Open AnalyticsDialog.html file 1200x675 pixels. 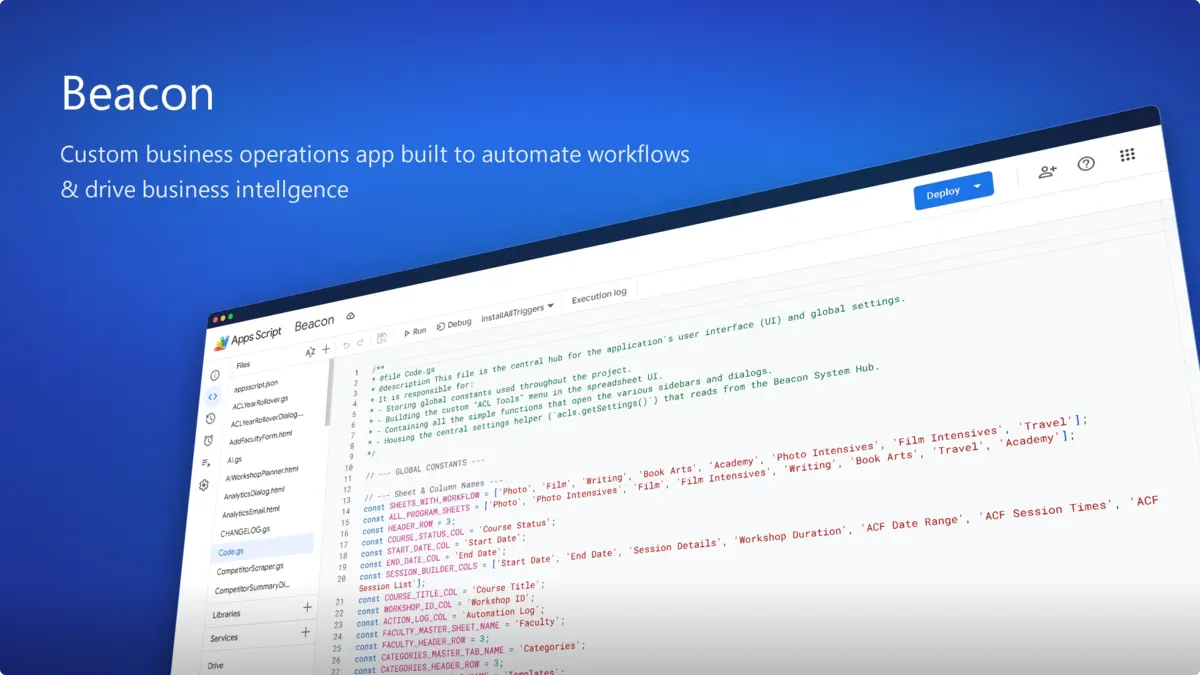[x=253, y=493]
